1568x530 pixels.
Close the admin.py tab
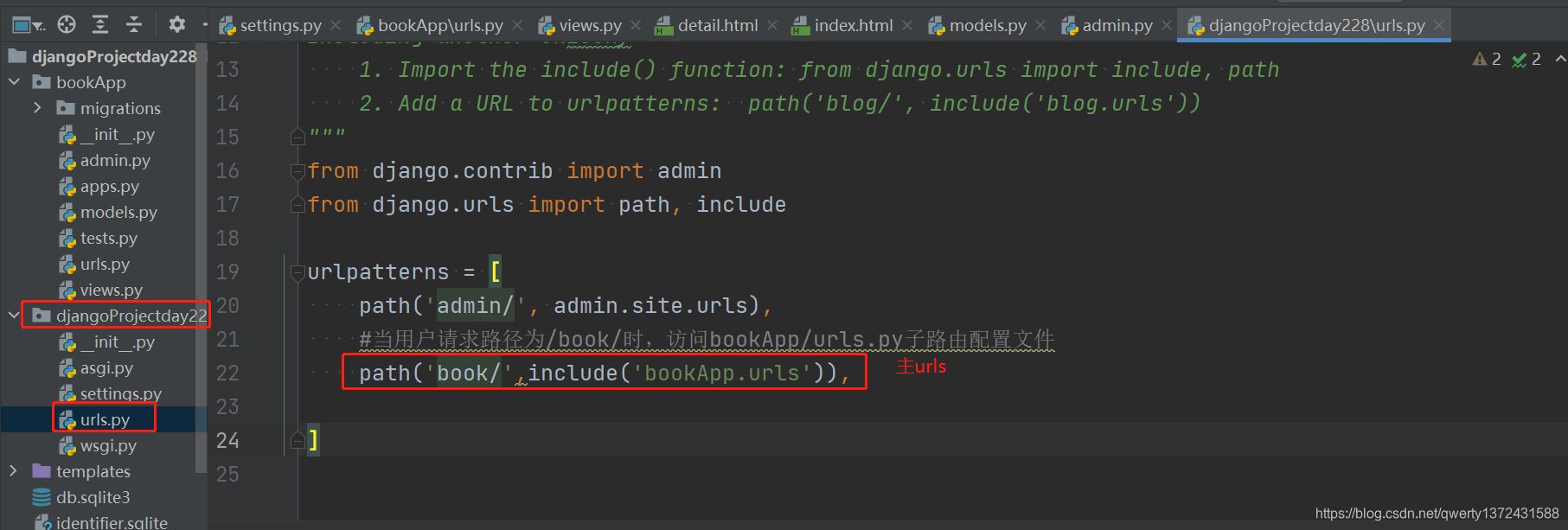[1167, 26]
